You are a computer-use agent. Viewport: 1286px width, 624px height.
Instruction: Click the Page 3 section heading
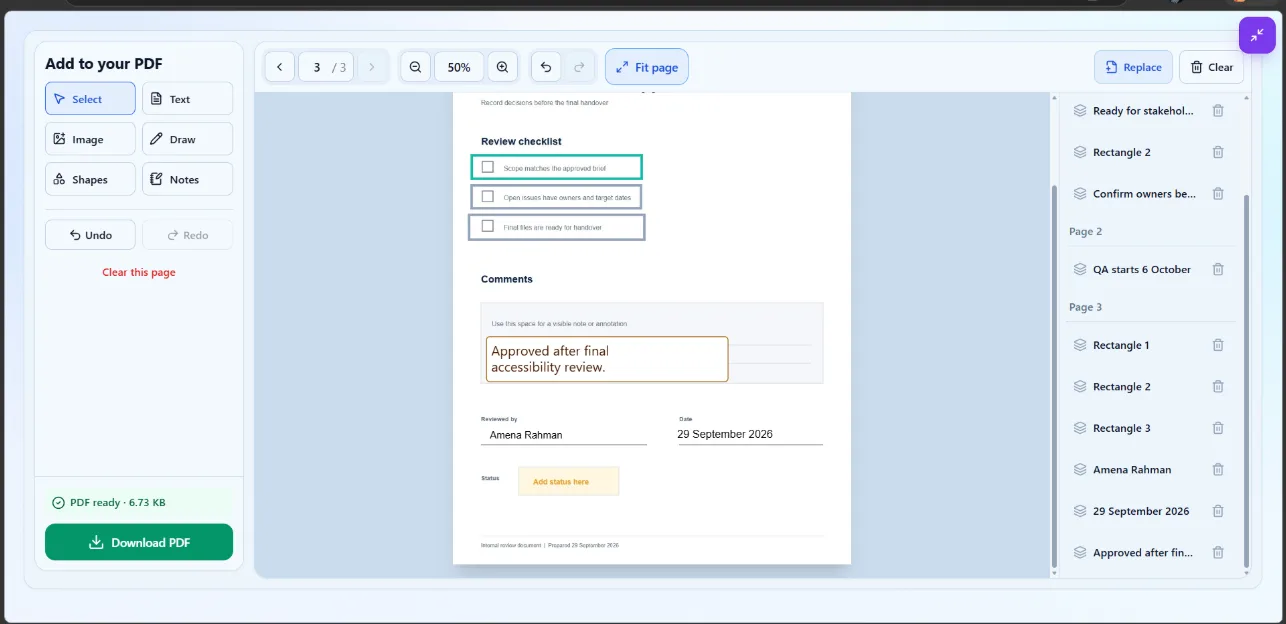[x=1085, y=307]
